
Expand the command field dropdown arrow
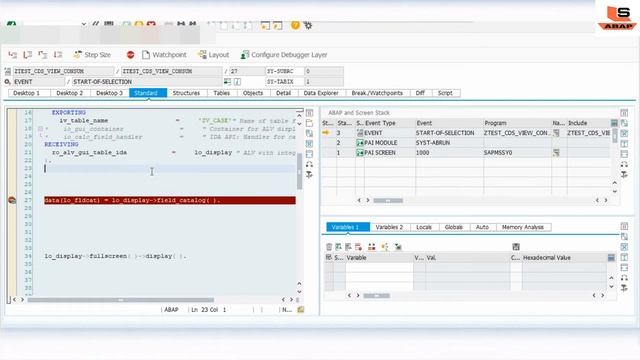coord(84,24)
